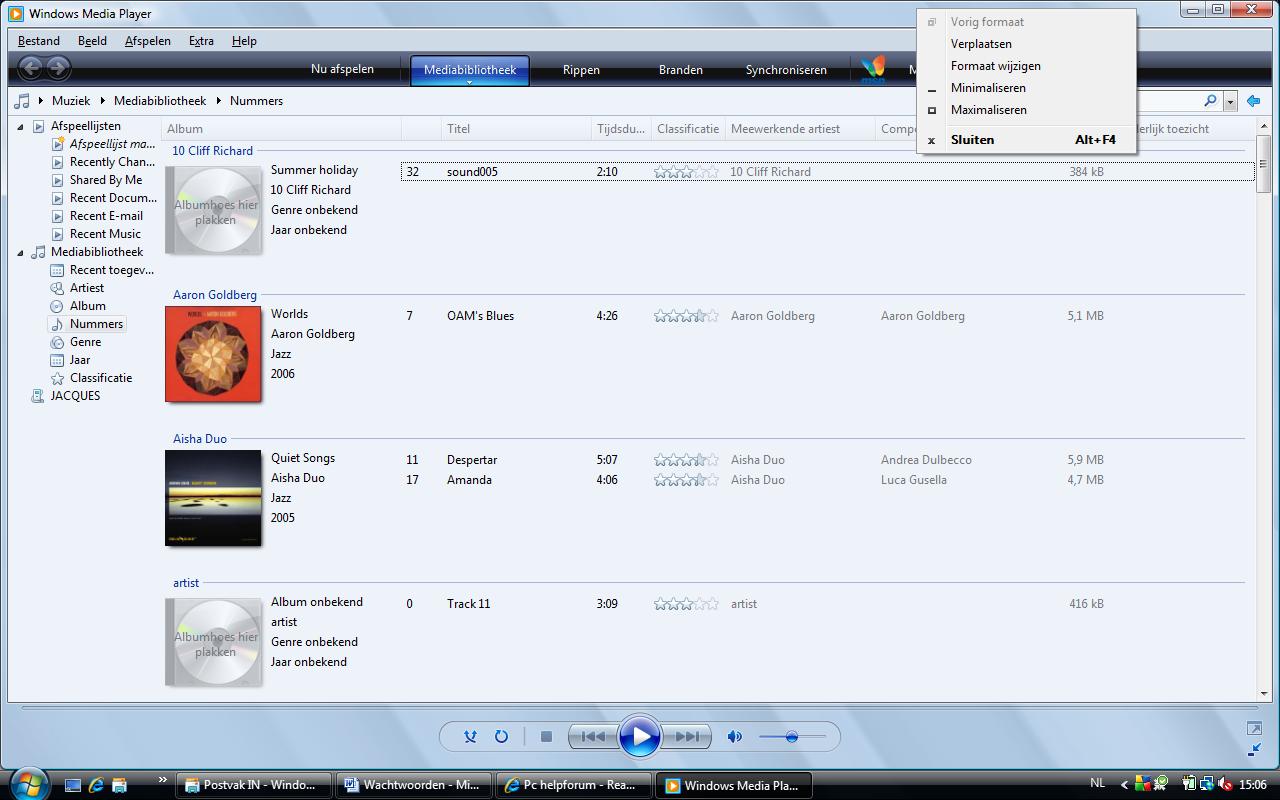The image size is (1280, 800).
Task: Go forward with the navigation arrow
Action: point(59,68)
